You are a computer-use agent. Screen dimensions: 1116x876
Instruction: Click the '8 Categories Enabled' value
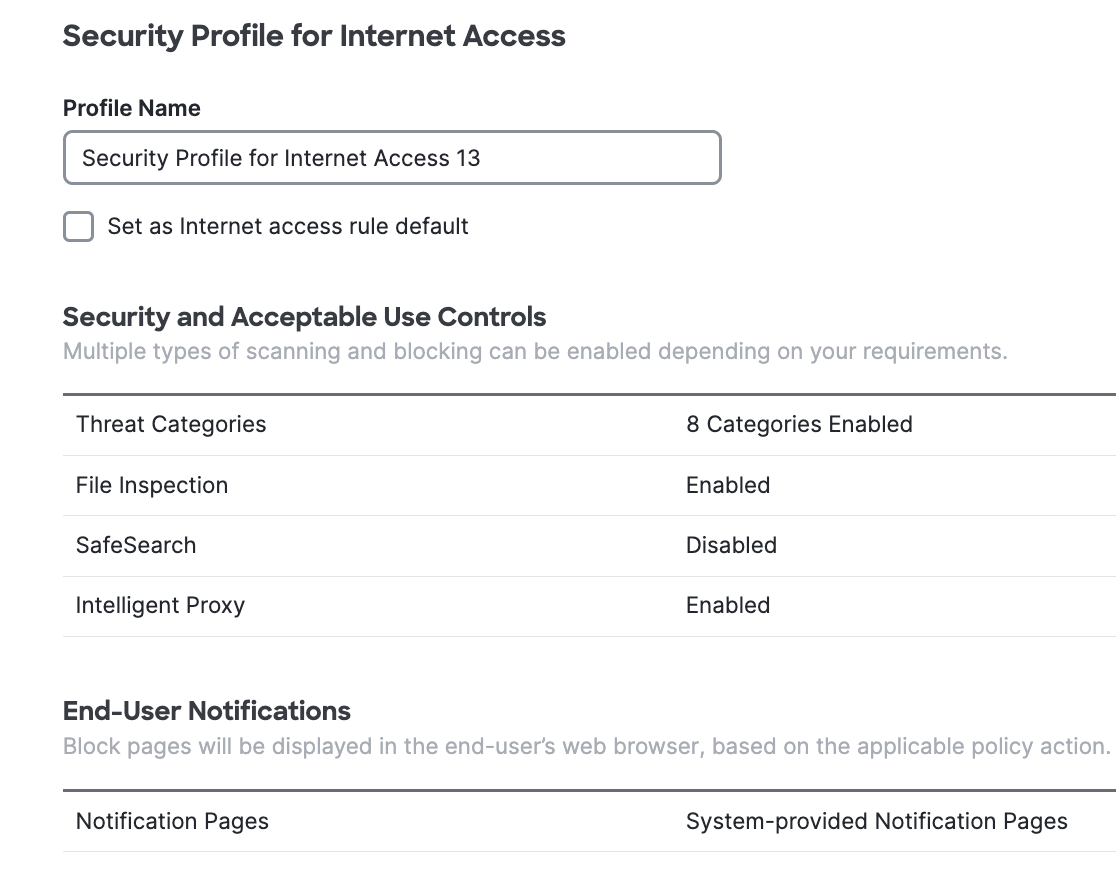point(799,424)
